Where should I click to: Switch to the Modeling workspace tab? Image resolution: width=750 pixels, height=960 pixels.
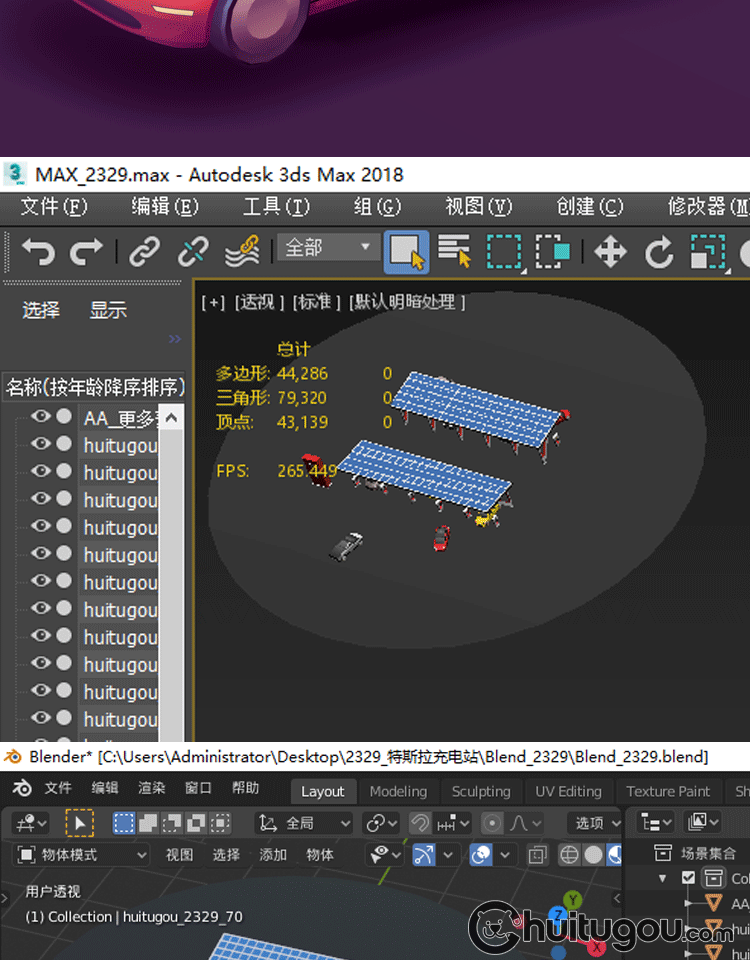point(398,792)
